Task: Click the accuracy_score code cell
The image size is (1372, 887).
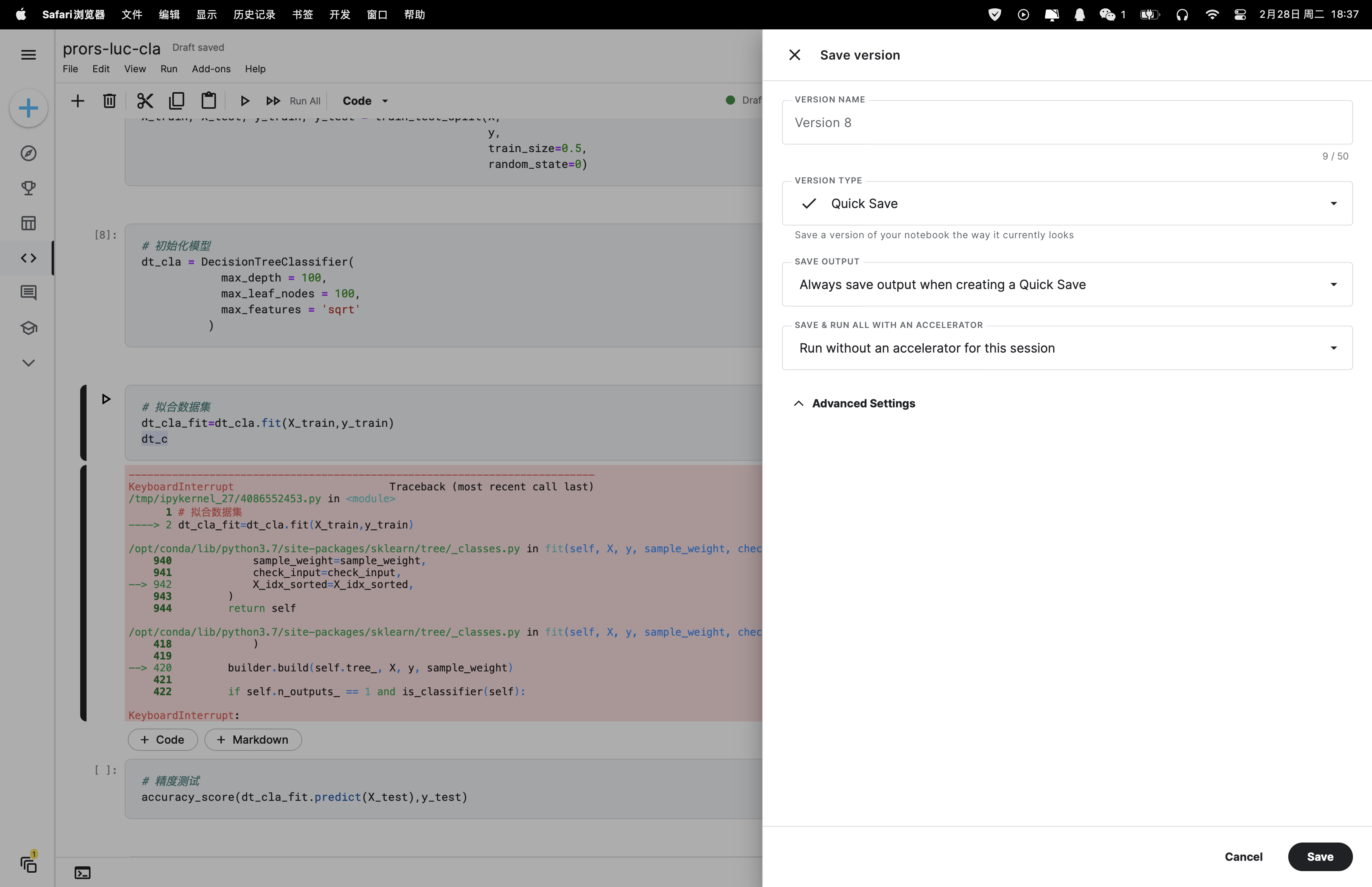Action: coord(443,789)
